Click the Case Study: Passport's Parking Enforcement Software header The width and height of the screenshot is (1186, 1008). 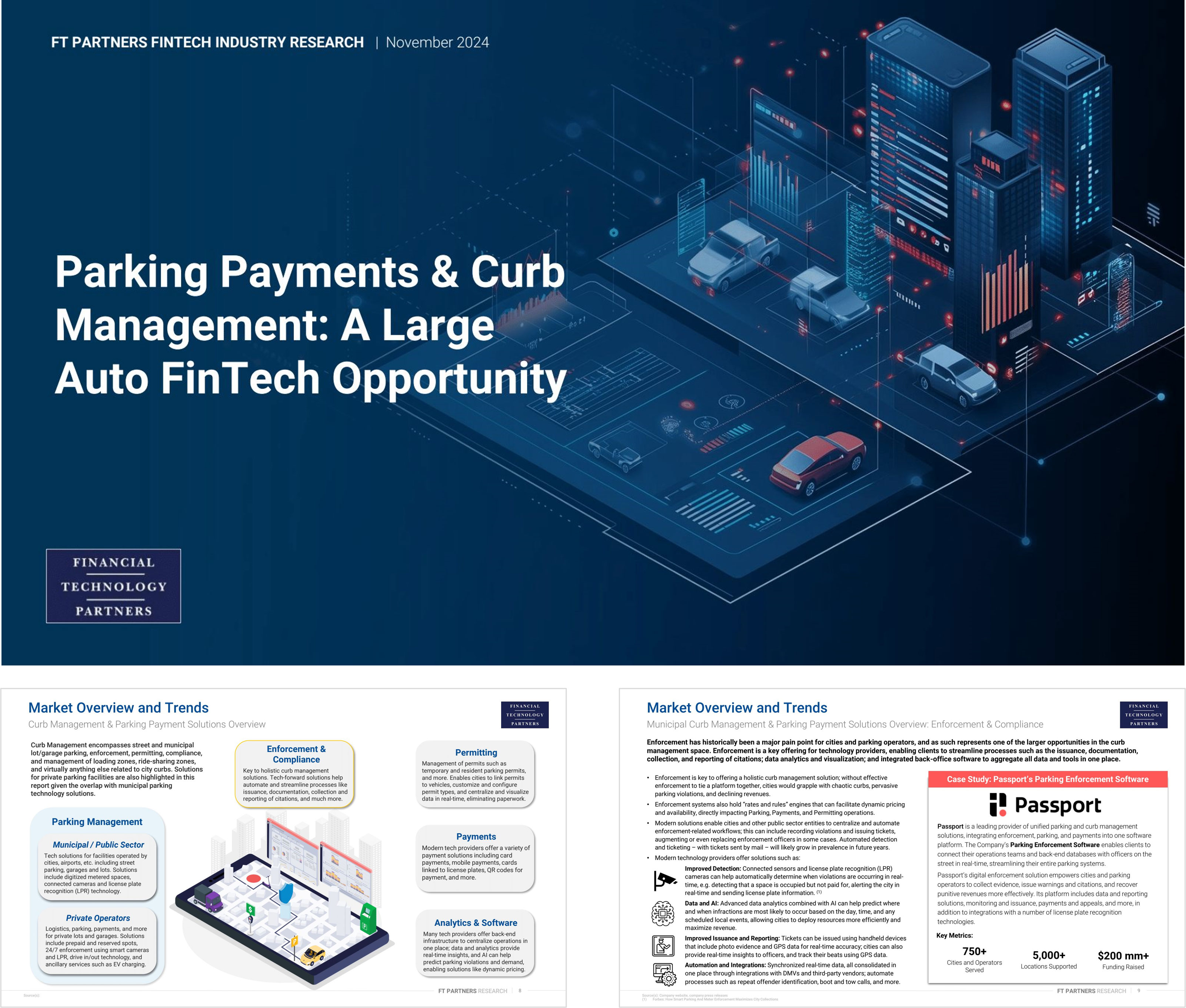[x=1048, y=780]
